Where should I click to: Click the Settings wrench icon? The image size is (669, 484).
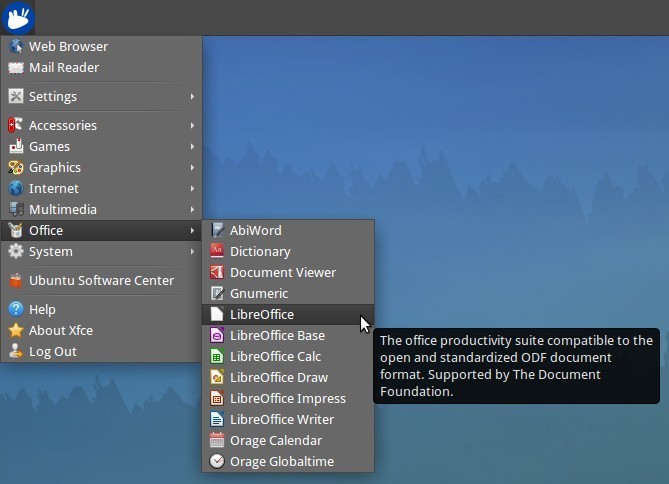click(x=16, y=96)
